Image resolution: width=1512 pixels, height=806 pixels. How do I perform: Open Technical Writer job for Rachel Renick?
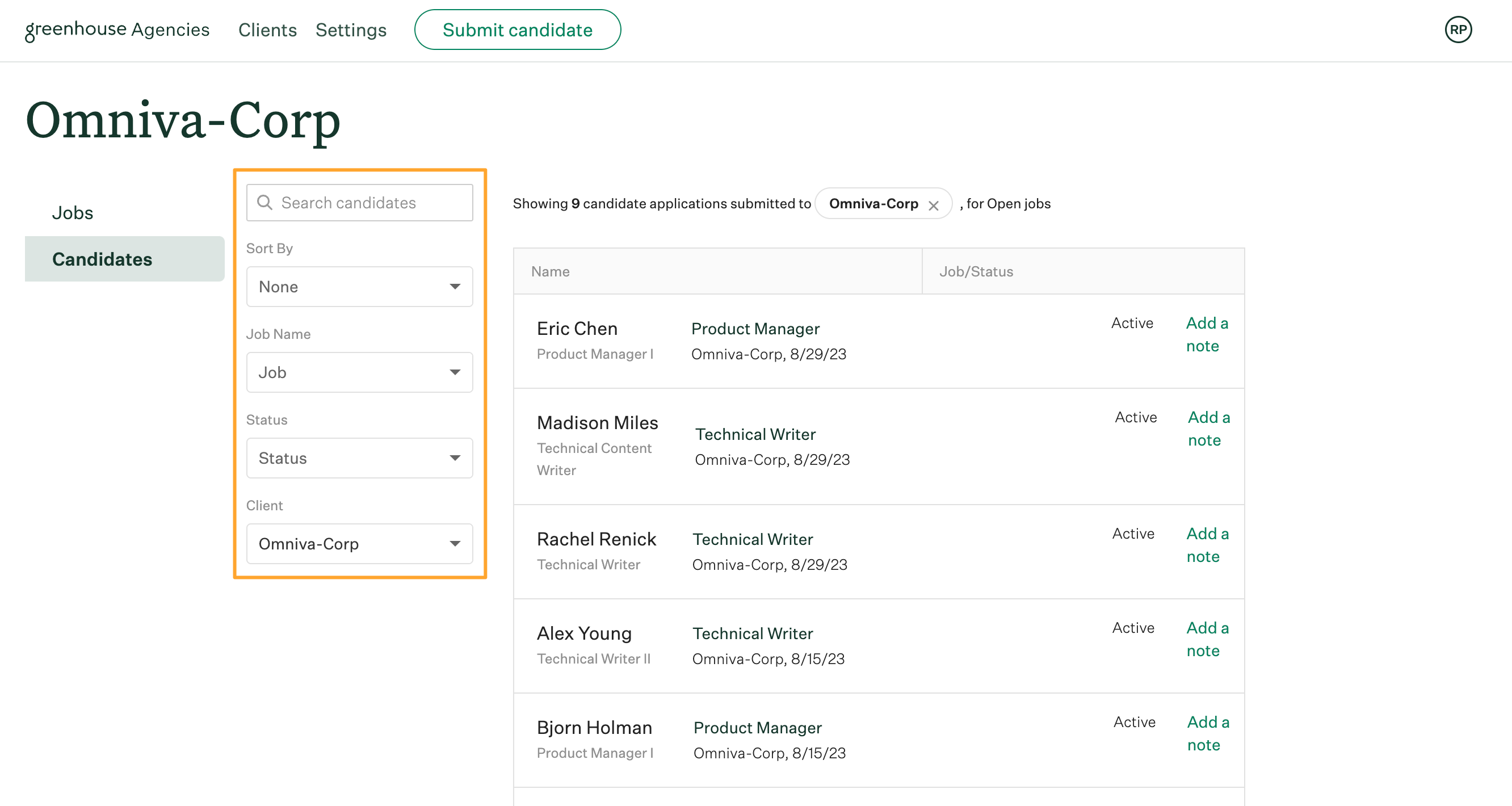tap(753, 539)
